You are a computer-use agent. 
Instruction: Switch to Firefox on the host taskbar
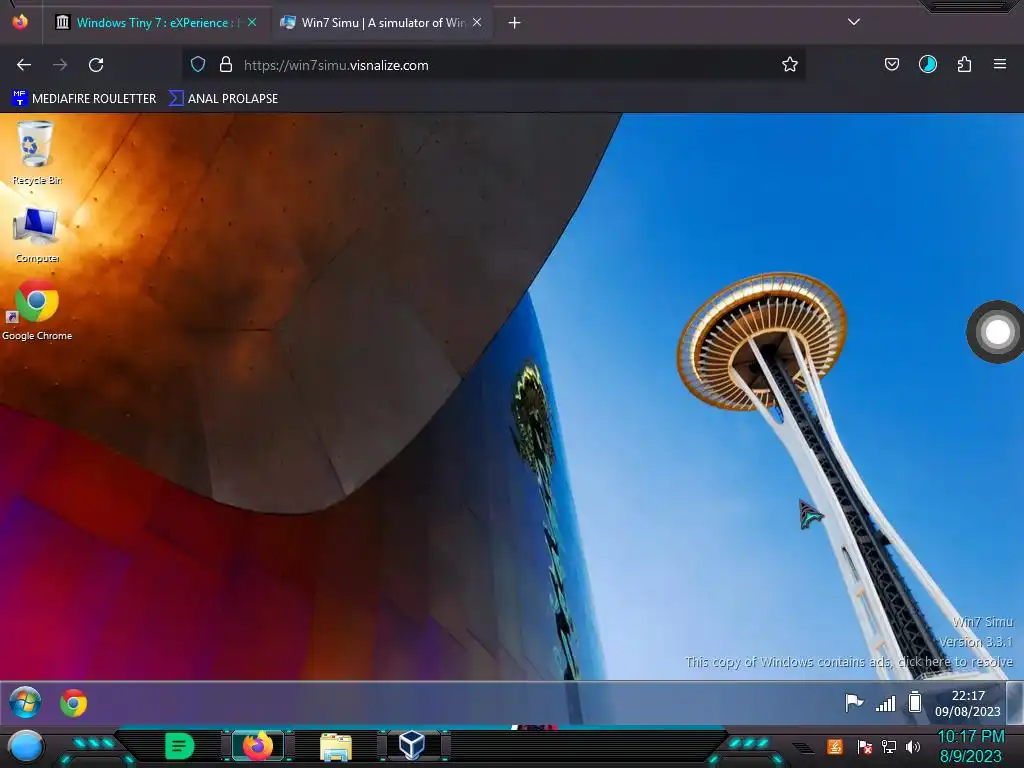(257, 746)
